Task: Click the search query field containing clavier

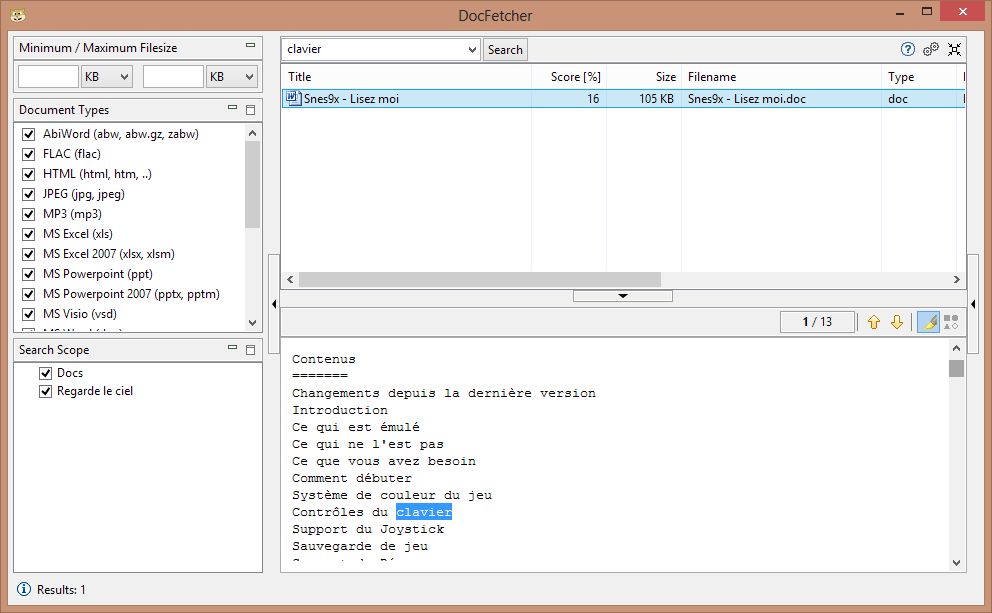Action: (x=375, y=49)
